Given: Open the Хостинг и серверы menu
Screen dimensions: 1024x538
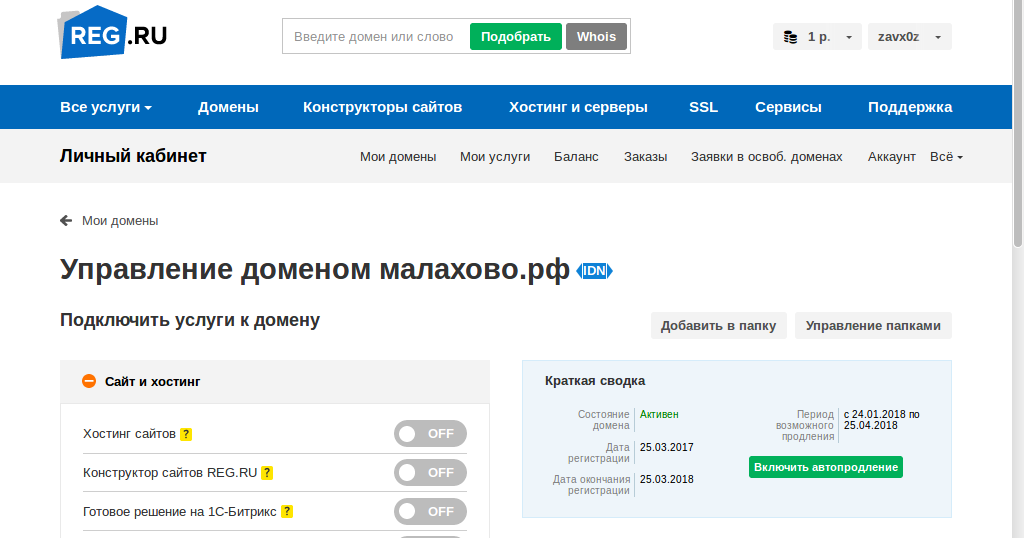Looking at the screenshot, I should [x=579, y=107].
